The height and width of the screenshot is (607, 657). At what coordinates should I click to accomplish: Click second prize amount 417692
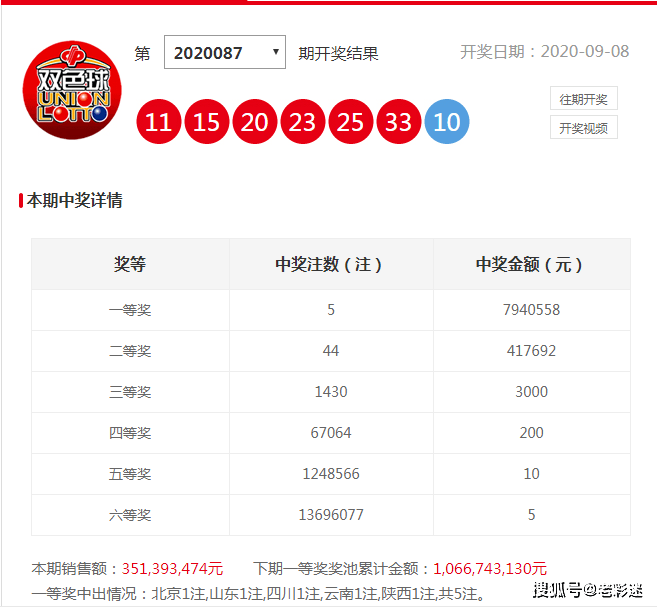click(531, 351)
